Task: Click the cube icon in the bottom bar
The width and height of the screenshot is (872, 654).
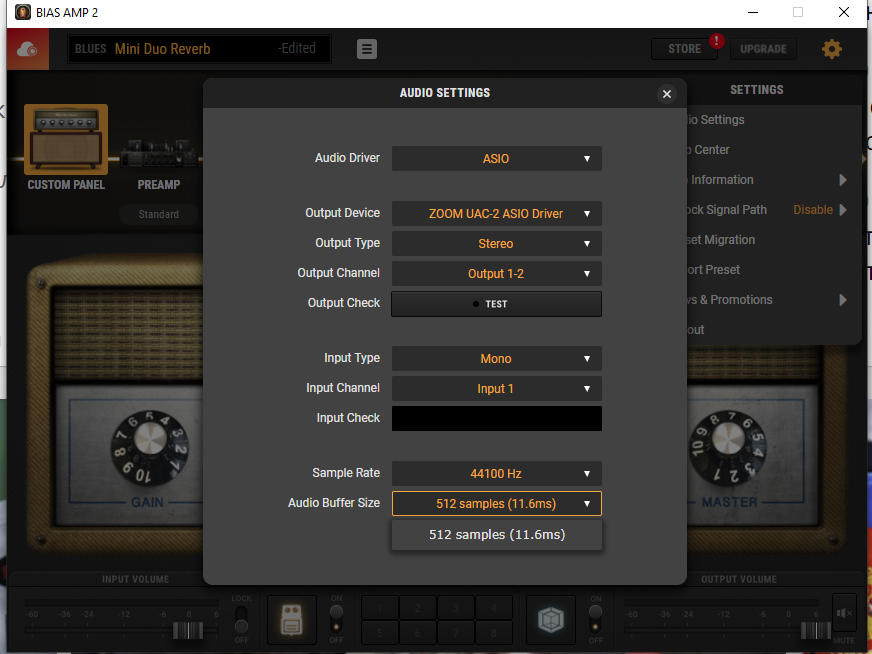Action: [x=551, y=620]
